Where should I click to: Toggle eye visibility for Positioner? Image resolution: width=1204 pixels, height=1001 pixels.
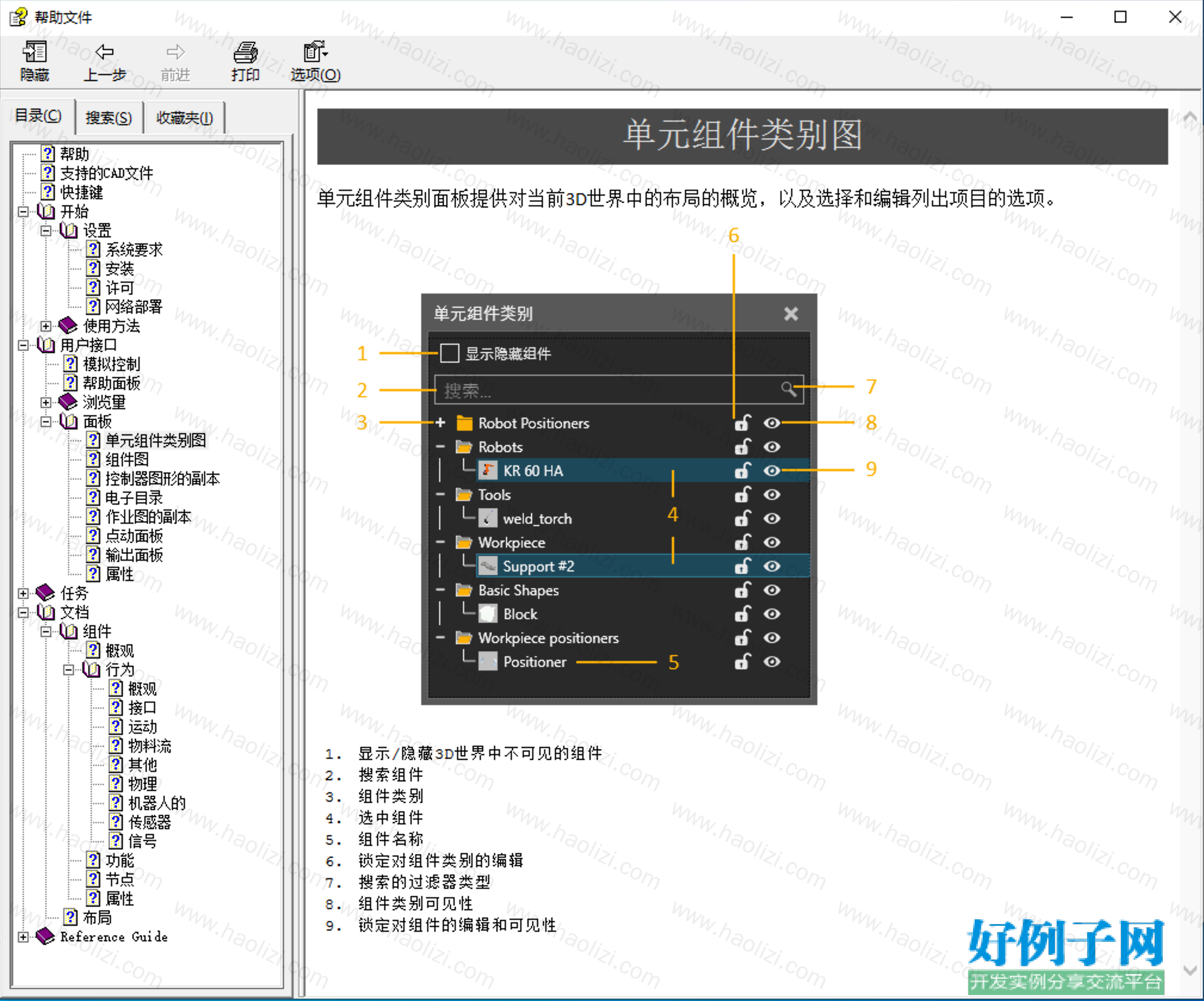click(x=771, y=662)
